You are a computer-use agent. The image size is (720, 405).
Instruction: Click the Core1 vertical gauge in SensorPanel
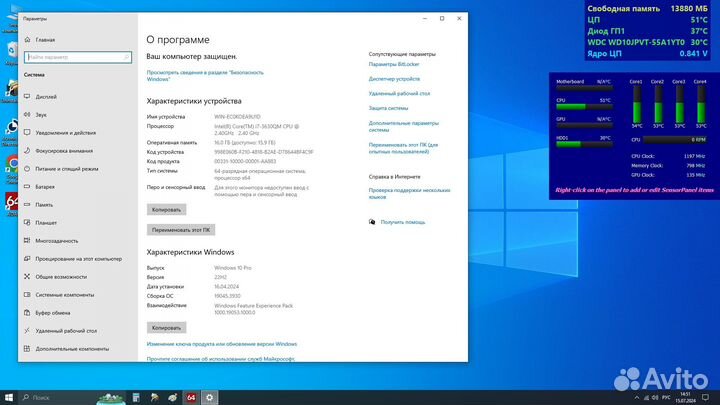[637, 105]
